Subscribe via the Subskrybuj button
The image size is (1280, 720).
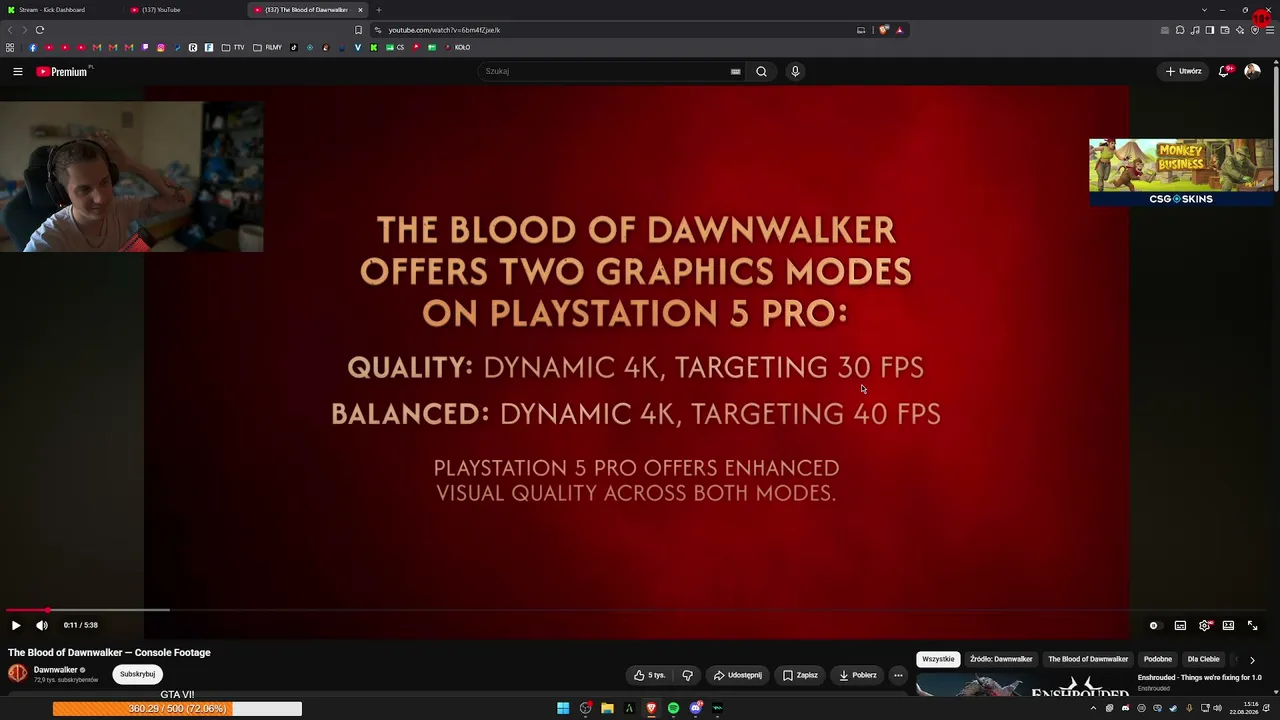137,674
